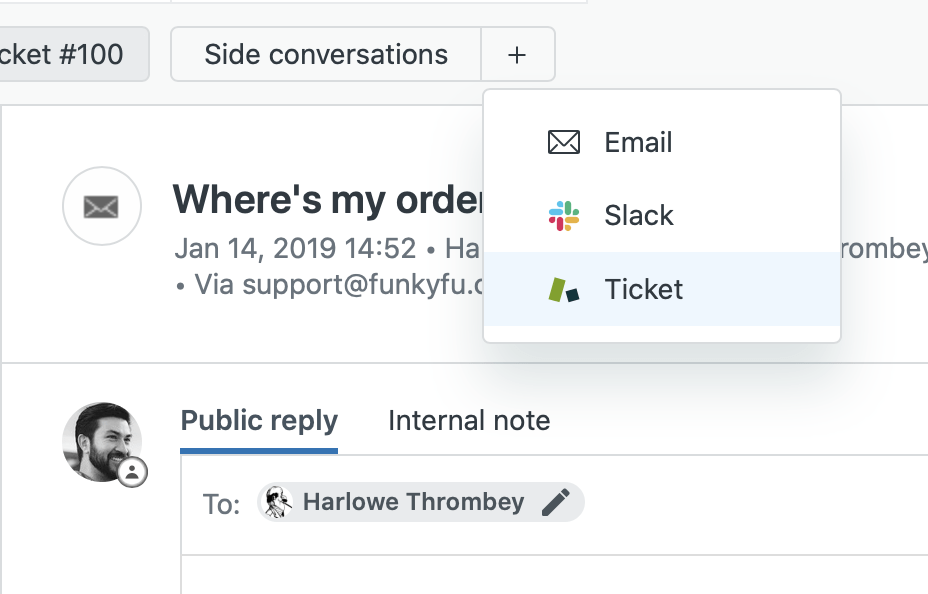Screen dimensions: 928x594
Task: Select the Public reply tab
Action: pyautogui.click(x=259, y=421)
